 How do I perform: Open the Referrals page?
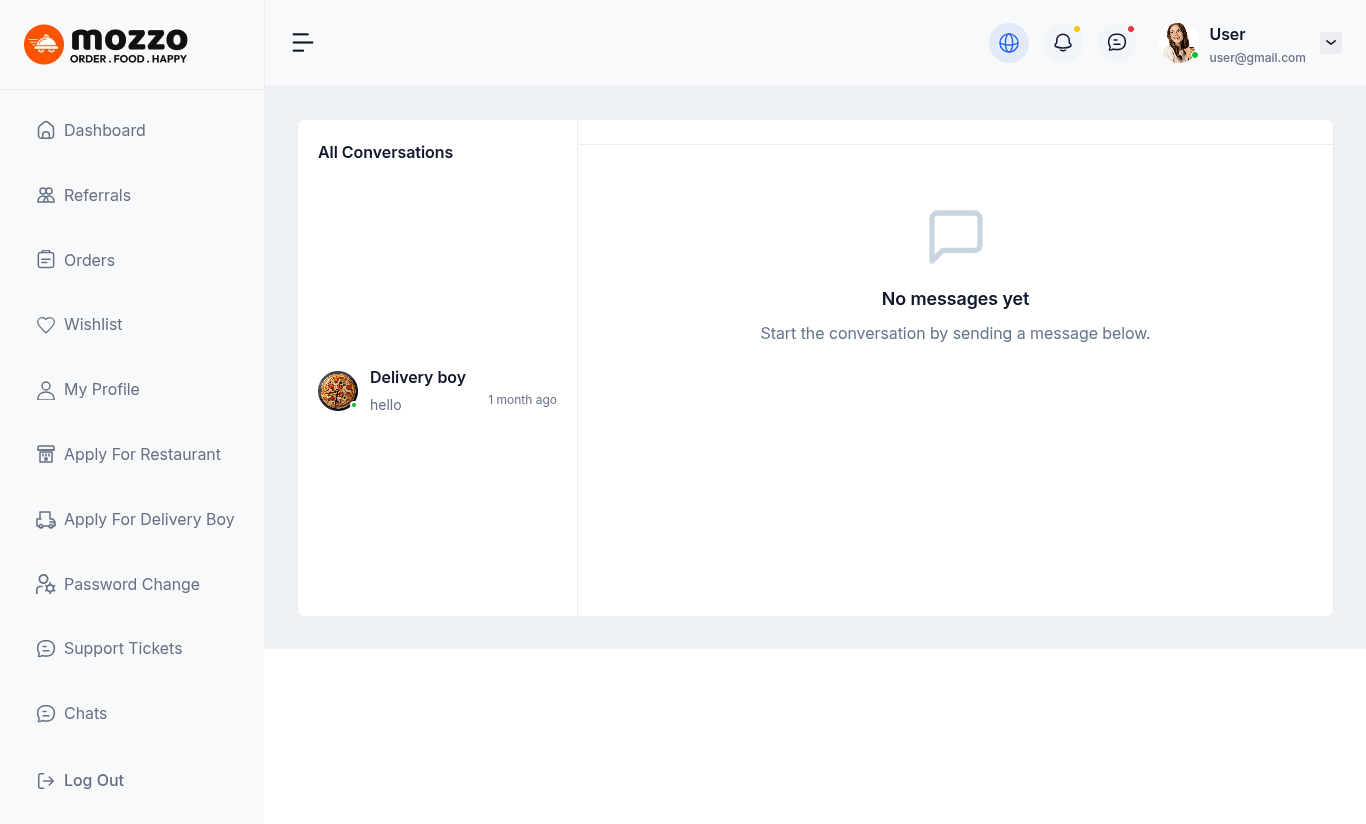coord(97,195)
